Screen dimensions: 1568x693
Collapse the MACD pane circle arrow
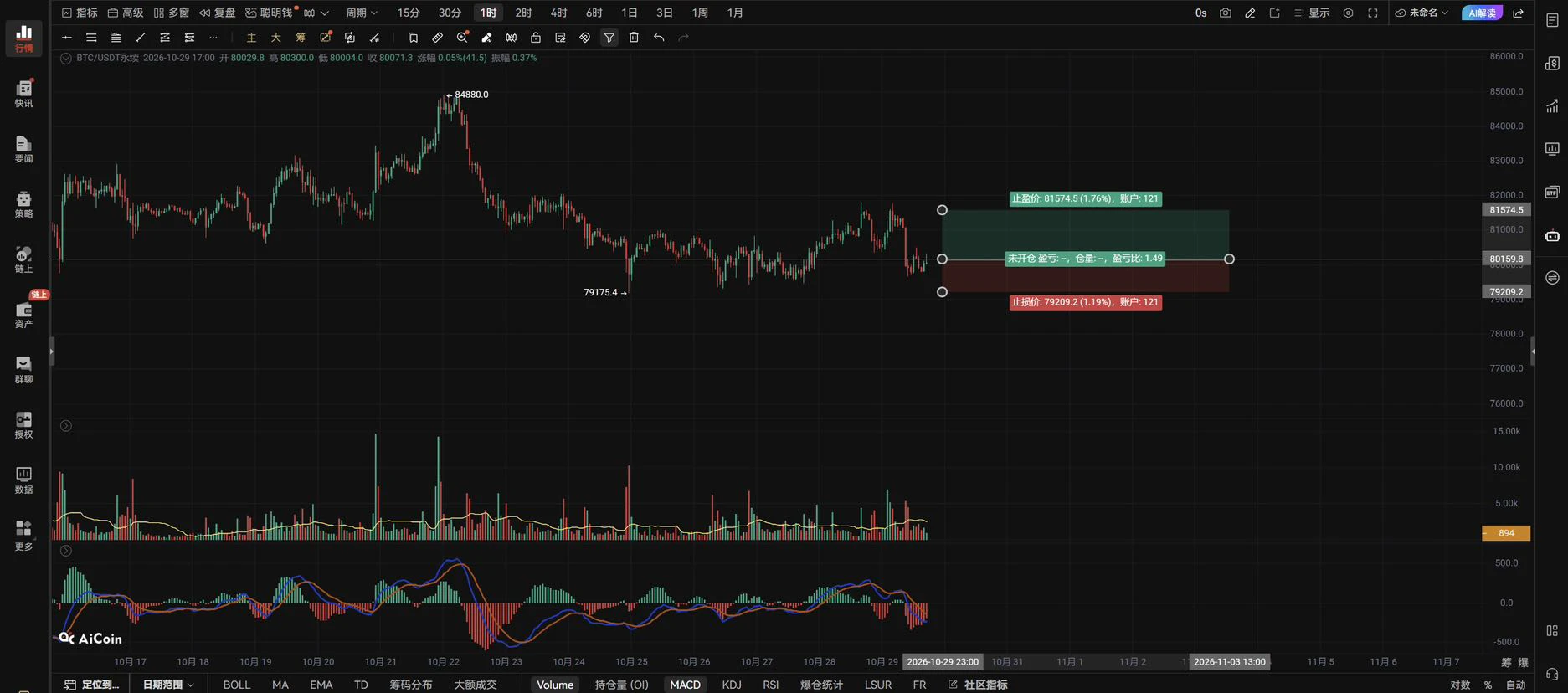66,551
